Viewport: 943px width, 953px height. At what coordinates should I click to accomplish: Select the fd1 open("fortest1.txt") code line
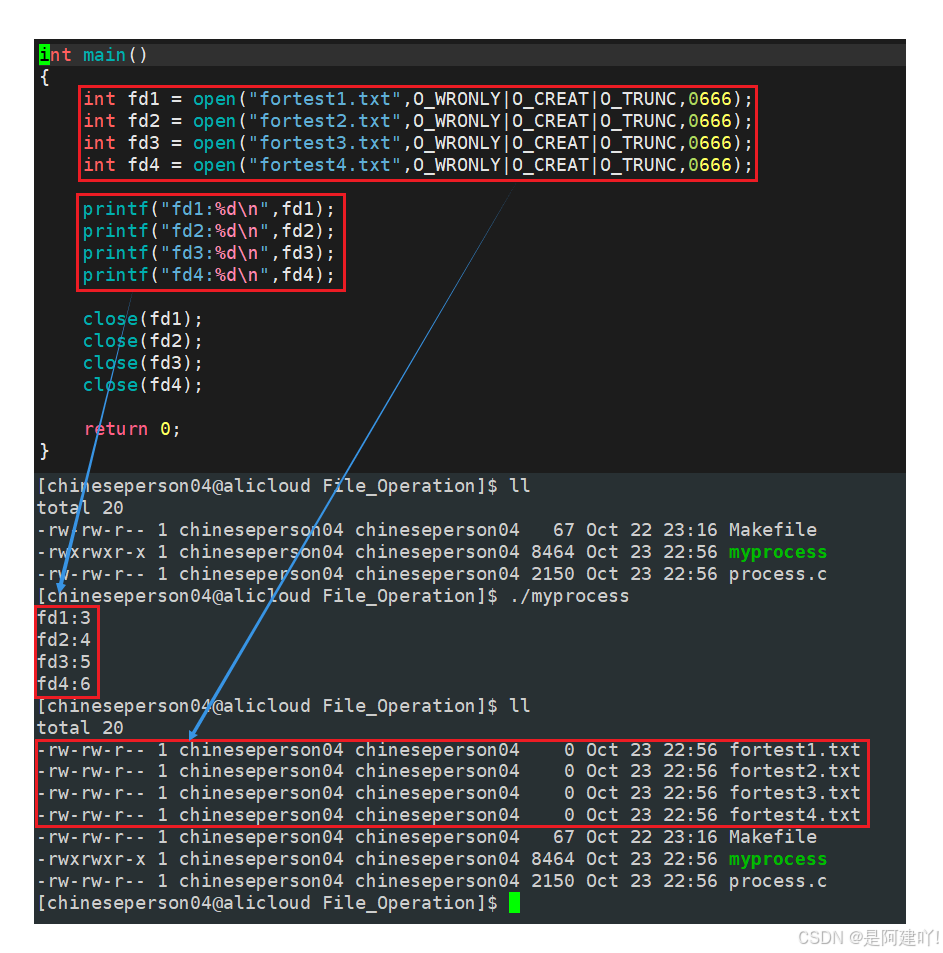[417, 99]
